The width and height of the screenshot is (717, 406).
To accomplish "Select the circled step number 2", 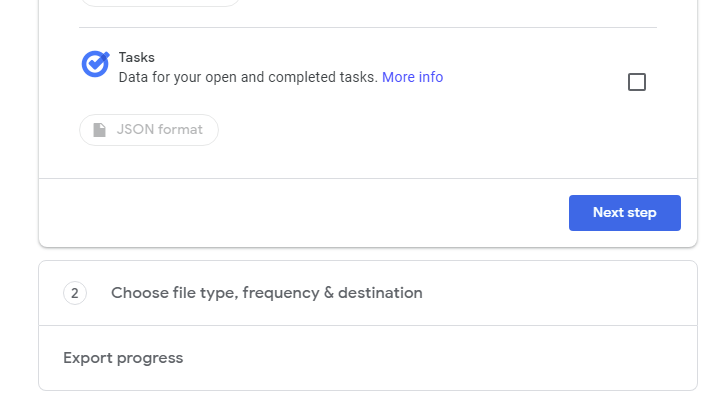I will pos(75,293).
